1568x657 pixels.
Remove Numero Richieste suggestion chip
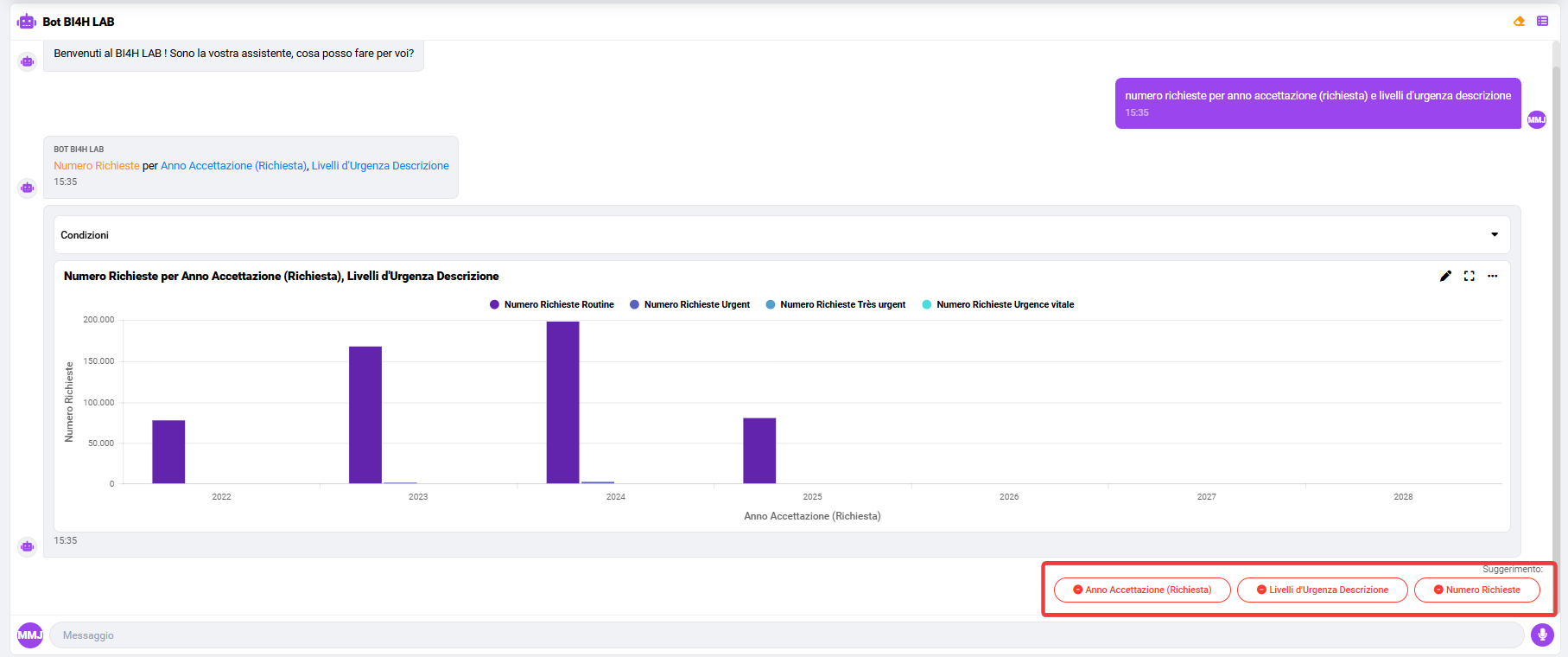[x=1438, y=590]
